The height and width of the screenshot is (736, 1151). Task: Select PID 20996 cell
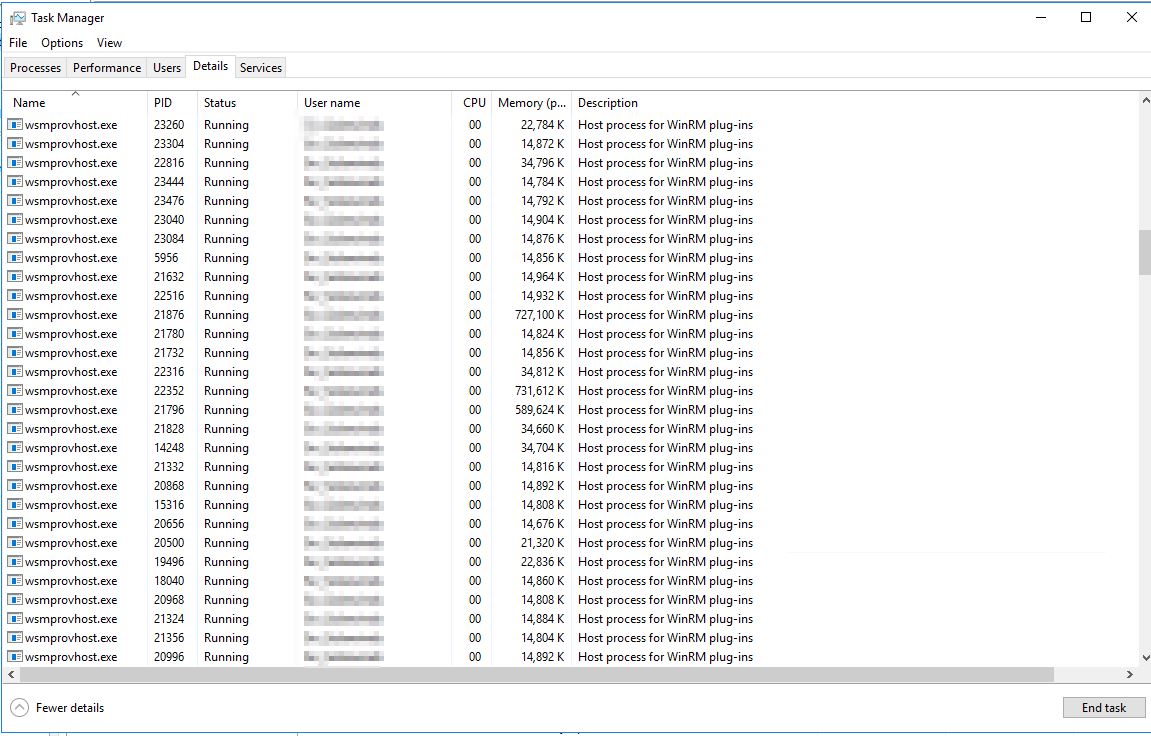(169, 657)
